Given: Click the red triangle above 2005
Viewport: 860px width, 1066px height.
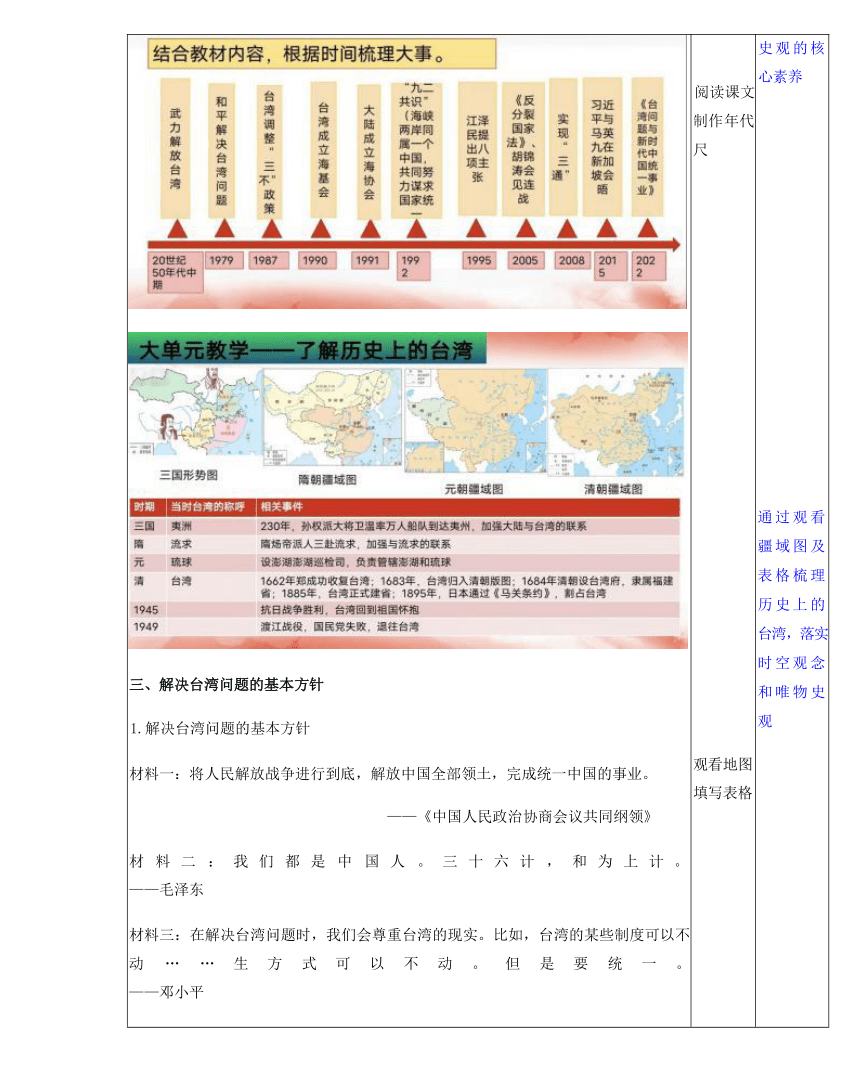Looking at the screenshot, I should pos(525,229).
